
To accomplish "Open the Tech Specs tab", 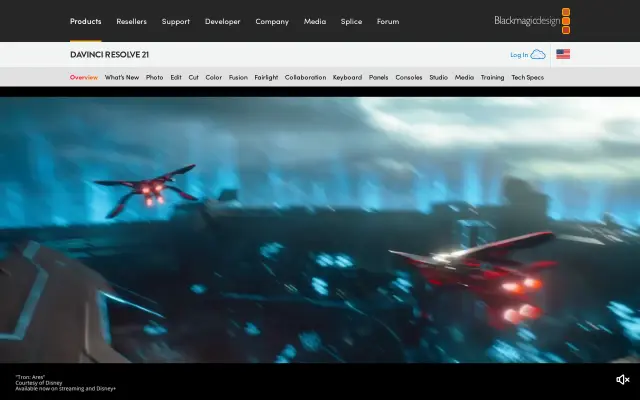I will (x=527, y=77).
